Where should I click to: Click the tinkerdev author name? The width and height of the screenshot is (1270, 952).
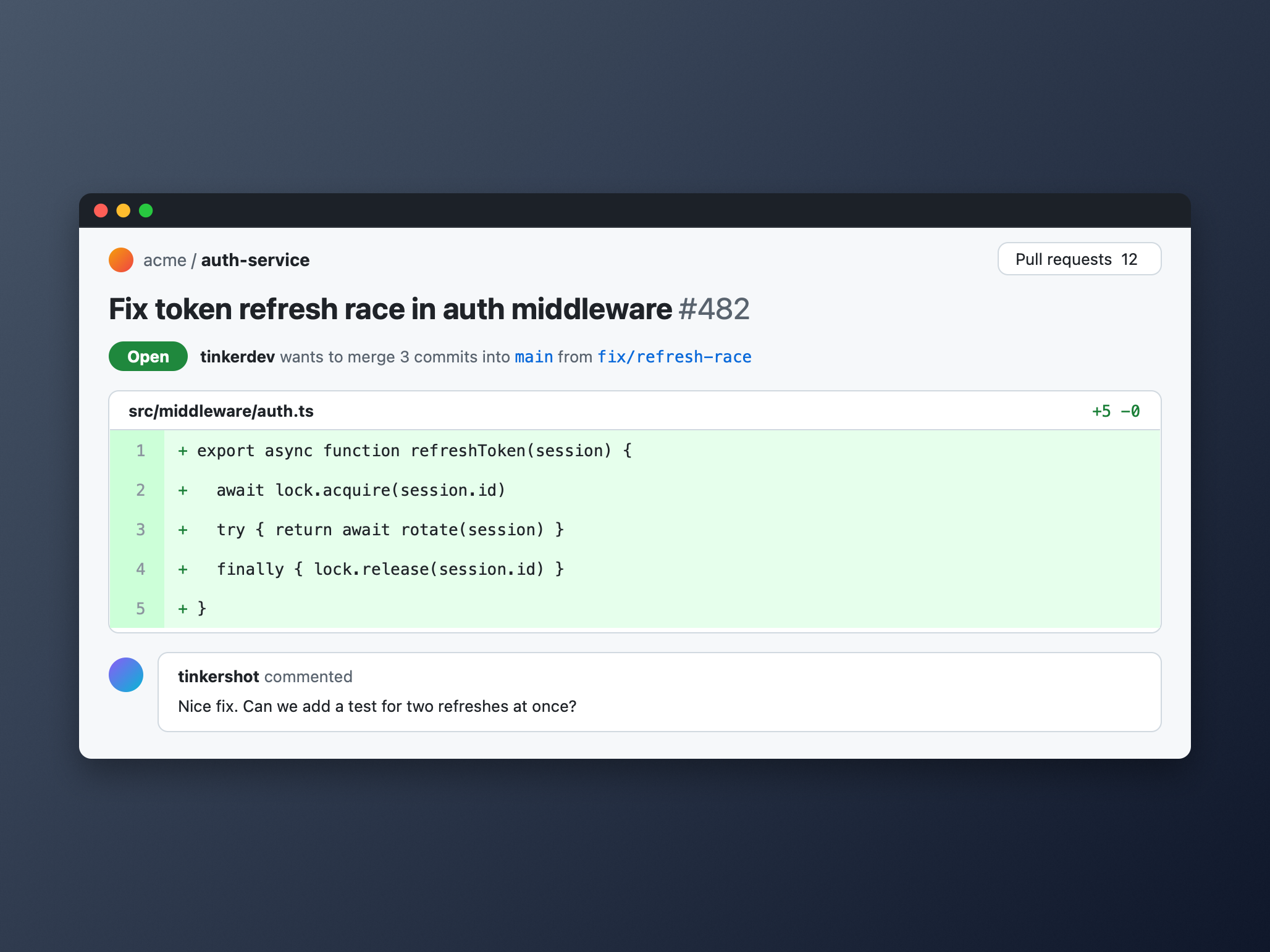[237, 357]
